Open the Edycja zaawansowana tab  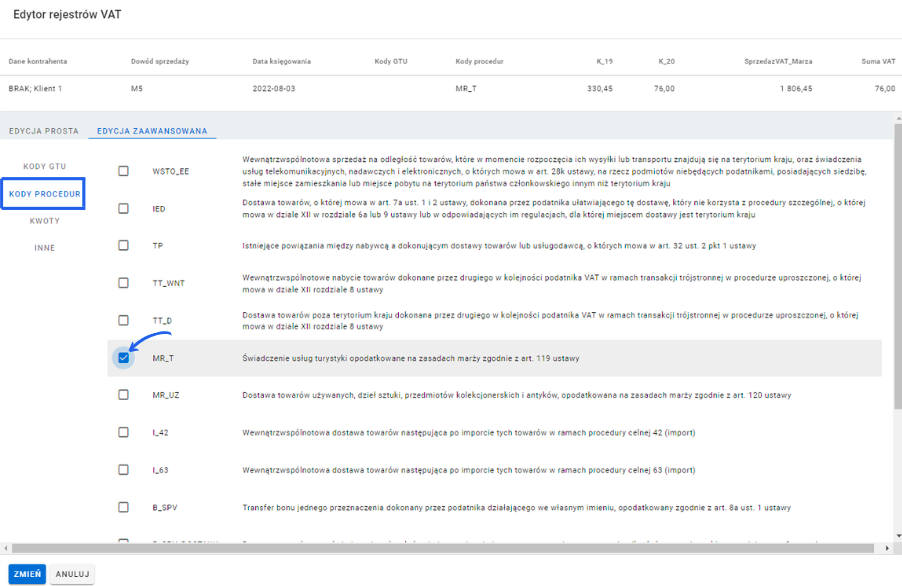pos(152,131)
